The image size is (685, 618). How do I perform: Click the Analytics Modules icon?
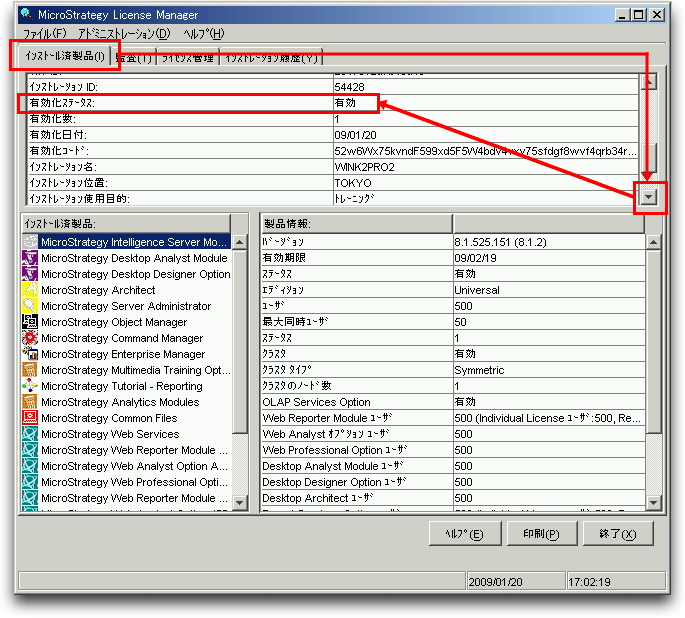[x=30, y=402]
